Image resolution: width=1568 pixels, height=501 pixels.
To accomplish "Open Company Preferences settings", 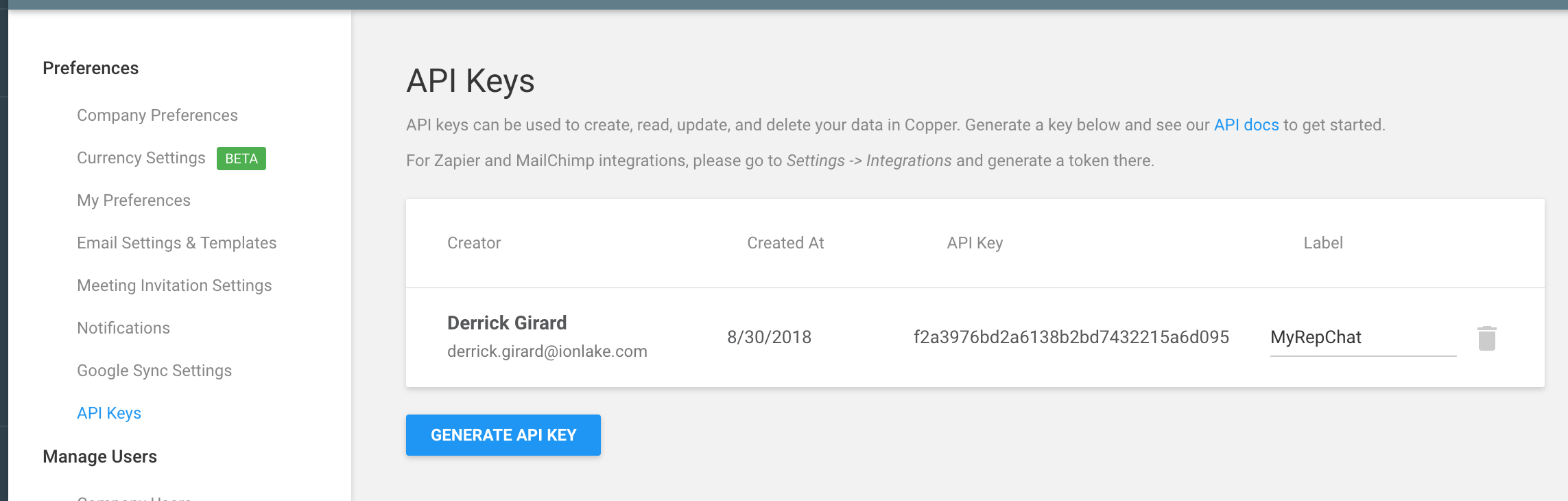I will click(157, 115).
